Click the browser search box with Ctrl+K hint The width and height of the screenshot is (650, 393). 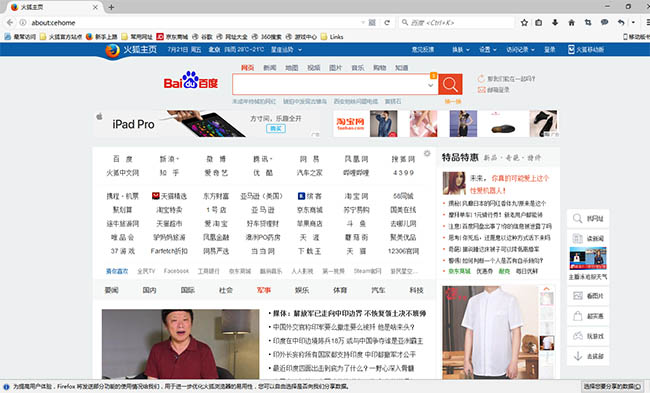456,22
